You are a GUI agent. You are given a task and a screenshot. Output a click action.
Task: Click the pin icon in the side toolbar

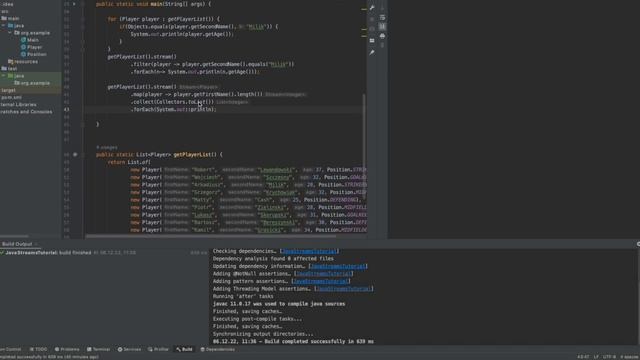372,53
